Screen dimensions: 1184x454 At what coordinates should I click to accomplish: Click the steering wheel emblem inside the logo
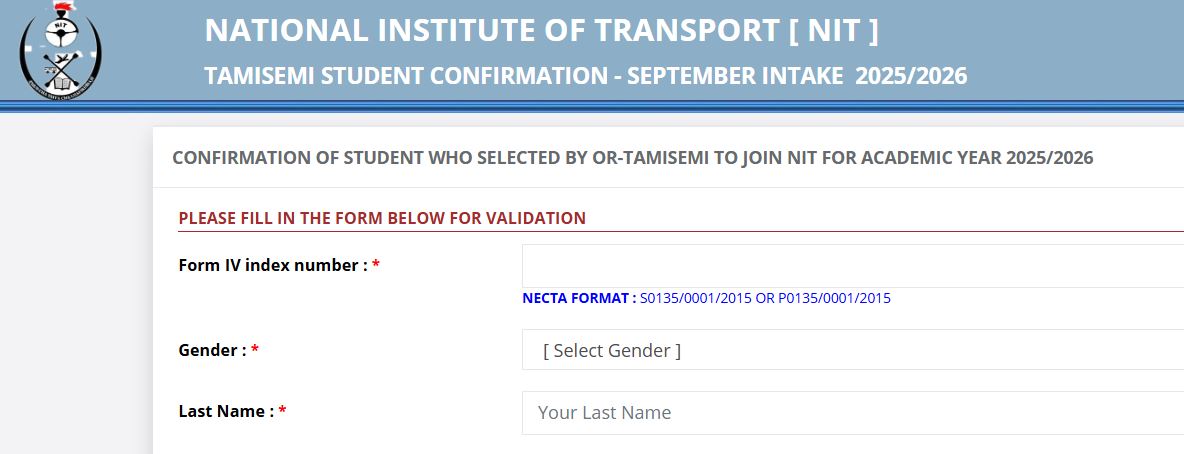[61, 33]
